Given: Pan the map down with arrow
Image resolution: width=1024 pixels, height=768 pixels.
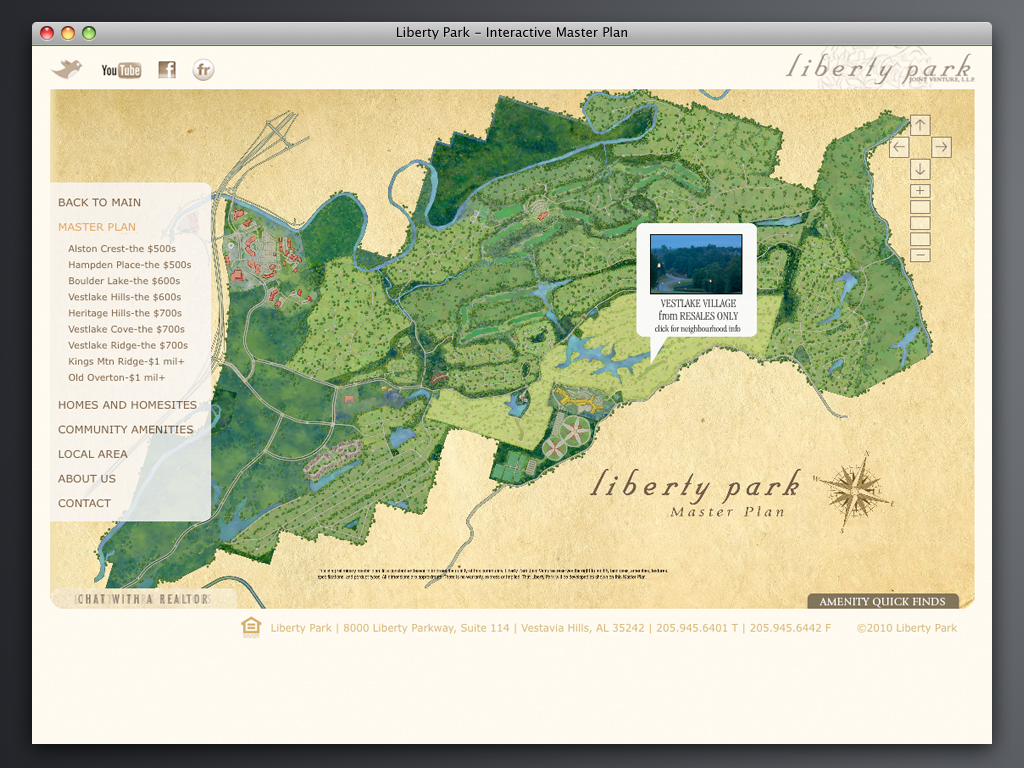Looking at the screenshot, I should (x=920, y=169).
